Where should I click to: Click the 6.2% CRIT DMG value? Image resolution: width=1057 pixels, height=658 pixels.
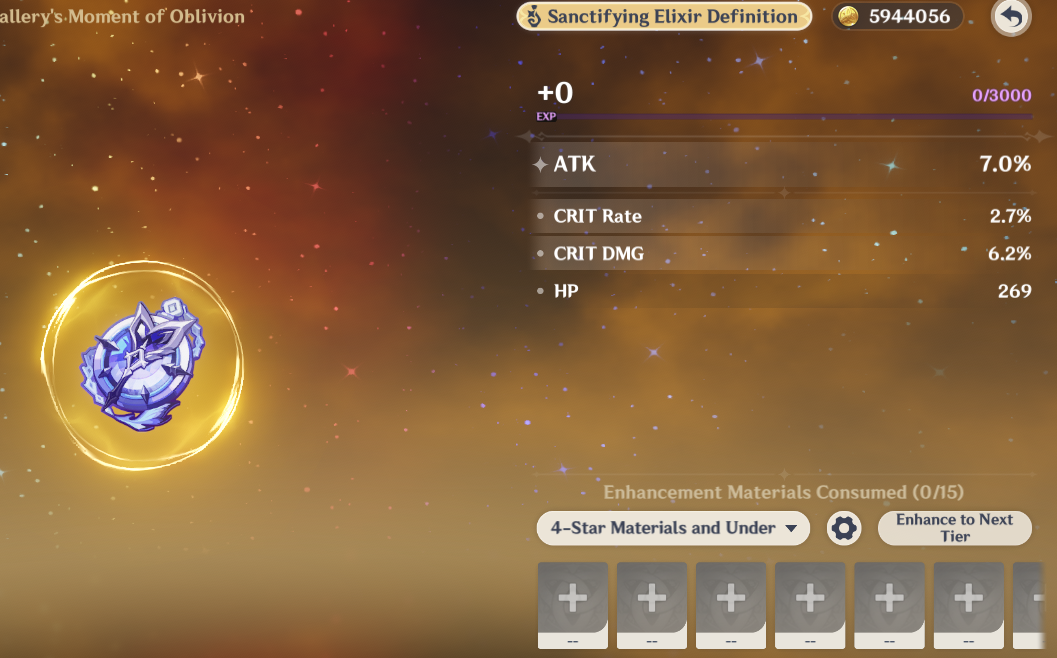[x=1009, y=253]
